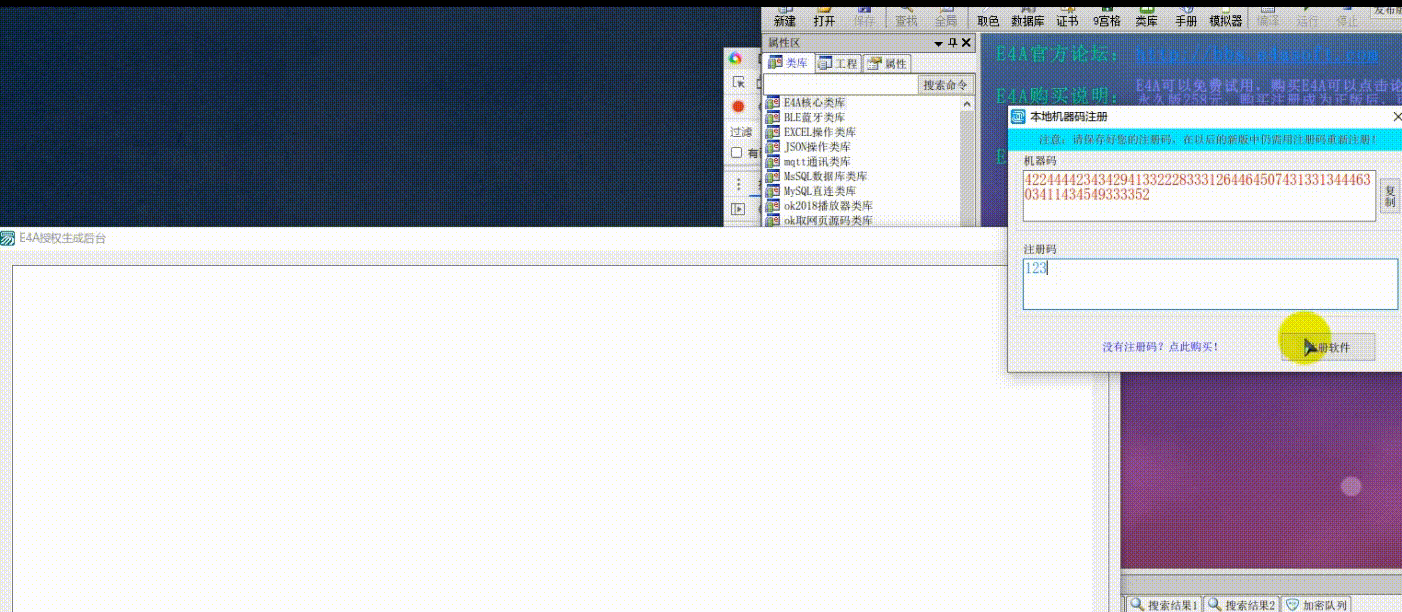Open the 手册 manual
This screenshot has width=1402, height=612.
(1185, 15)
